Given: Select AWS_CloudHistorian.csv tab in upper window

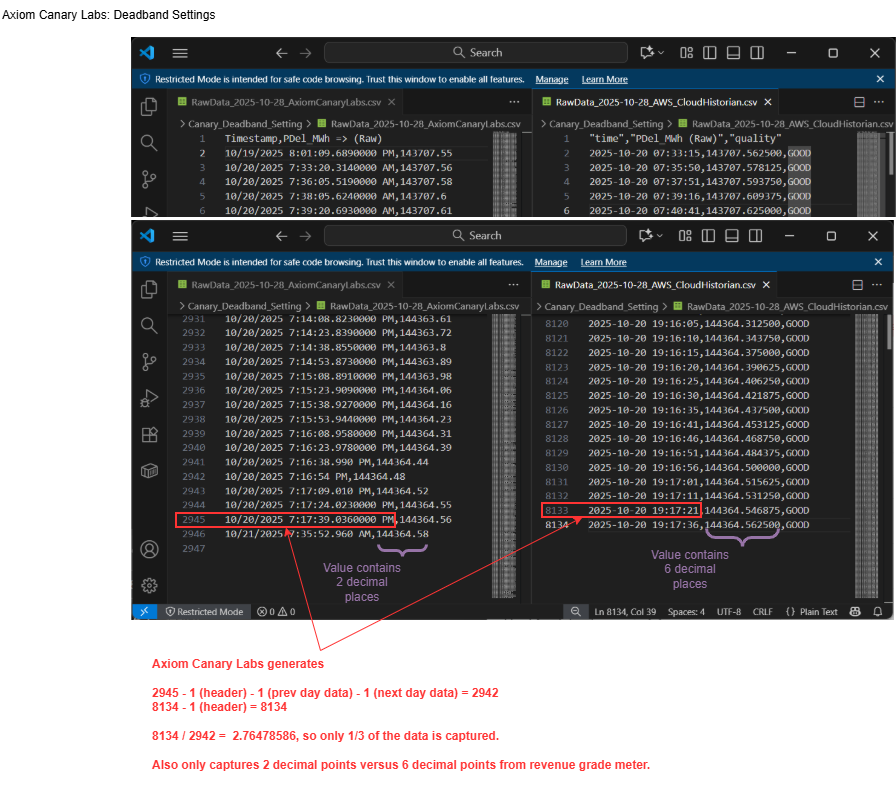Looking at the screenshot, I should click(x=656, y=102).
